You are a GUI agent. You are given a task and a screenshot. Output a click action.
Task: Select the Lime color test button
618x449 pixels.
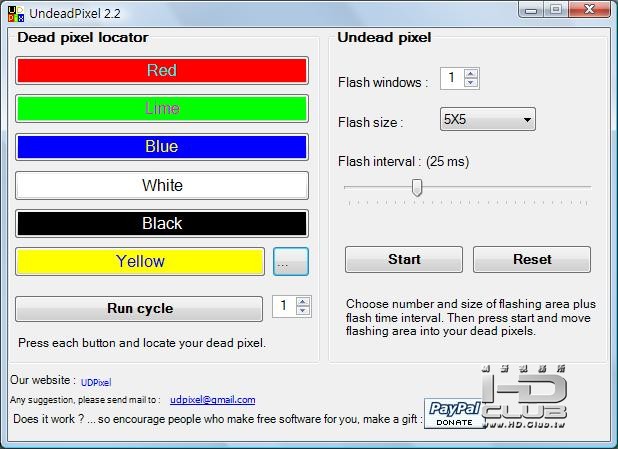pos(162,108)
